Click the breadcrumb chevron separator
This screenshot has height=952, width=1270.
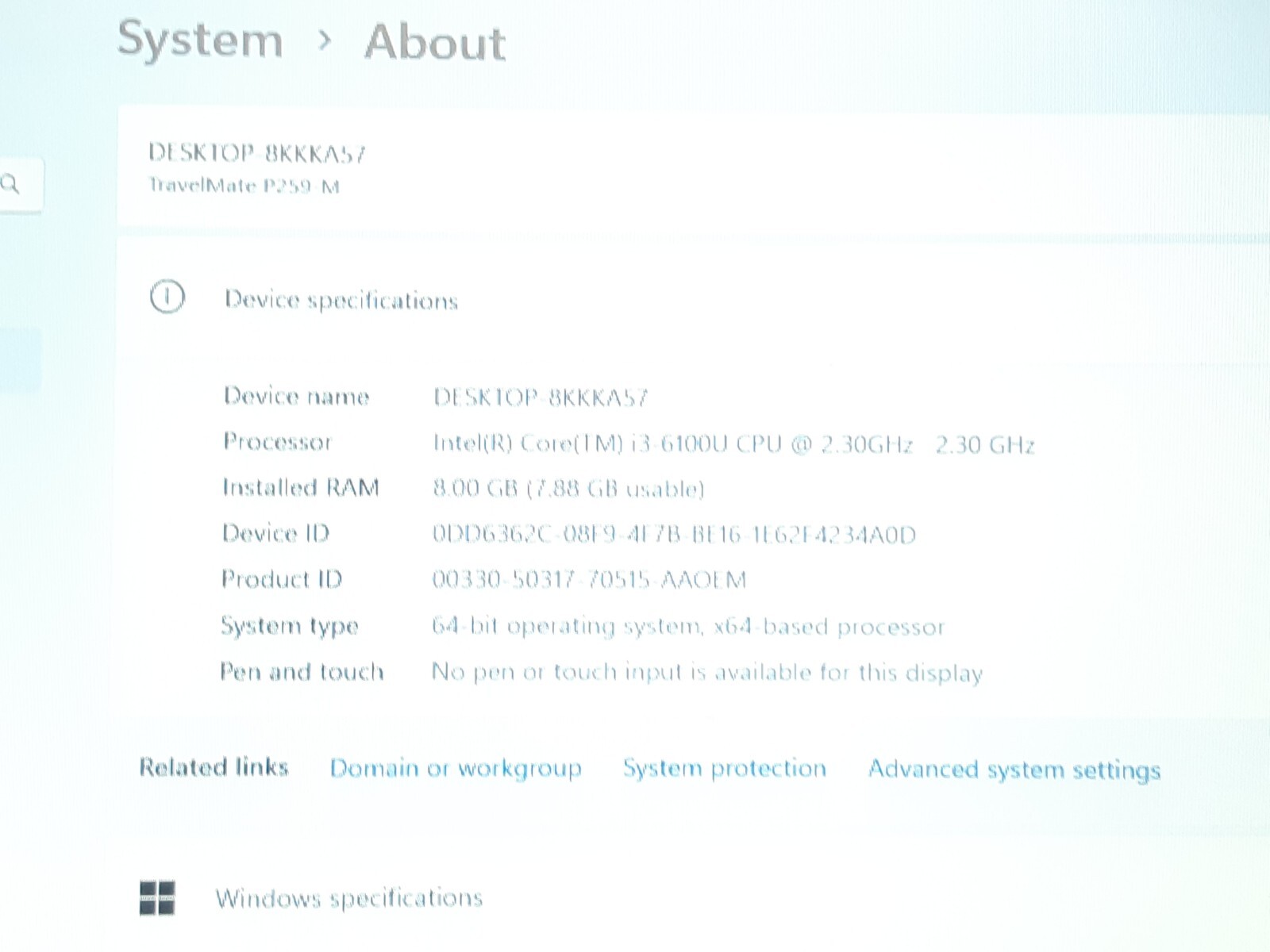point(323,40)
